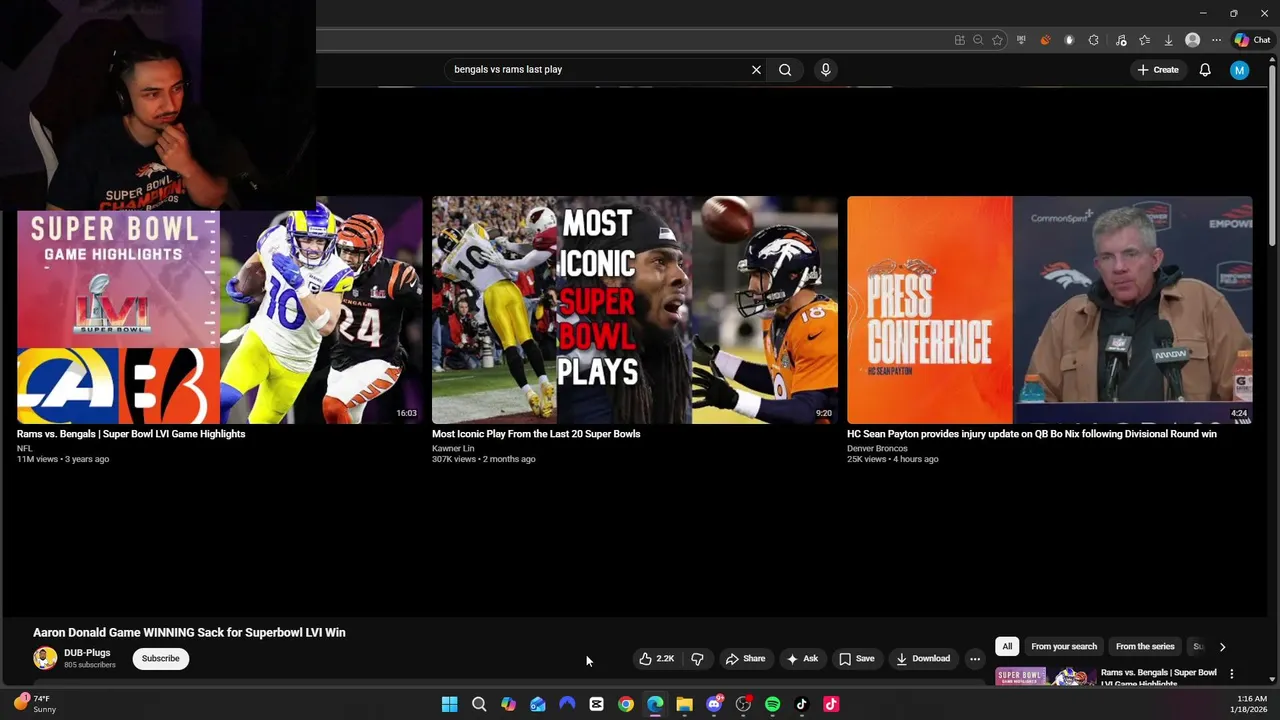This screenshot has height=720, width=1280.
Task: Open the weather widget showing 74°F Sunny
Action: click(x=36, y=704)
